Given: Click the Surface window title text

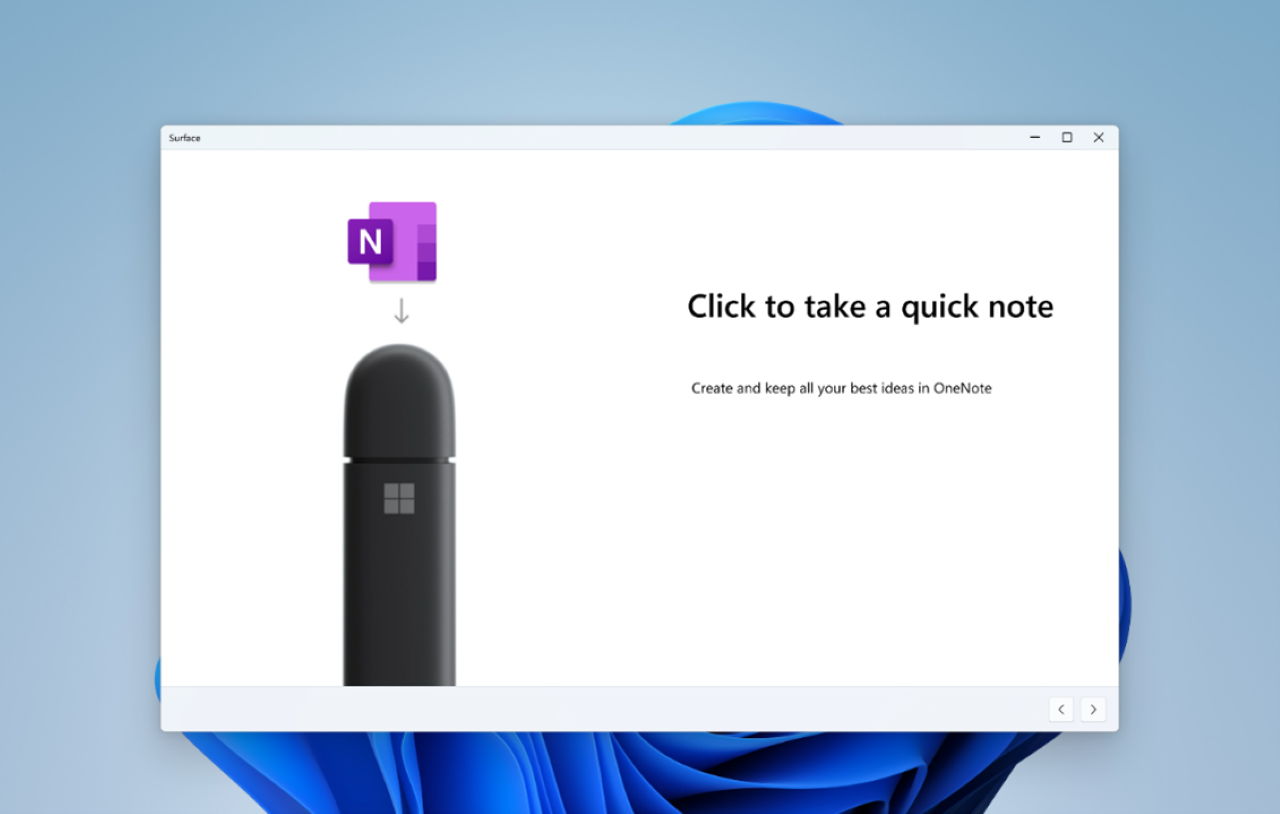Looking at the screenshot, I should (185, 138).
